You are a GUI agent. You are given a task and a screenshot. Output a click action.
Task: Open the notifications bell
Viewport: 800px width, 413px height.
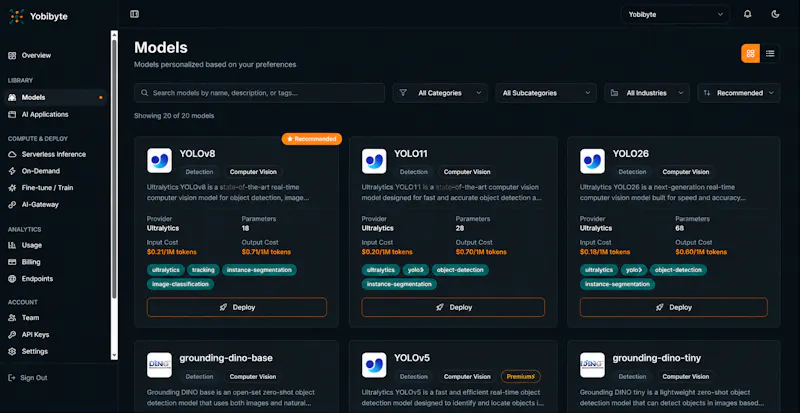(x=747, y=14)
